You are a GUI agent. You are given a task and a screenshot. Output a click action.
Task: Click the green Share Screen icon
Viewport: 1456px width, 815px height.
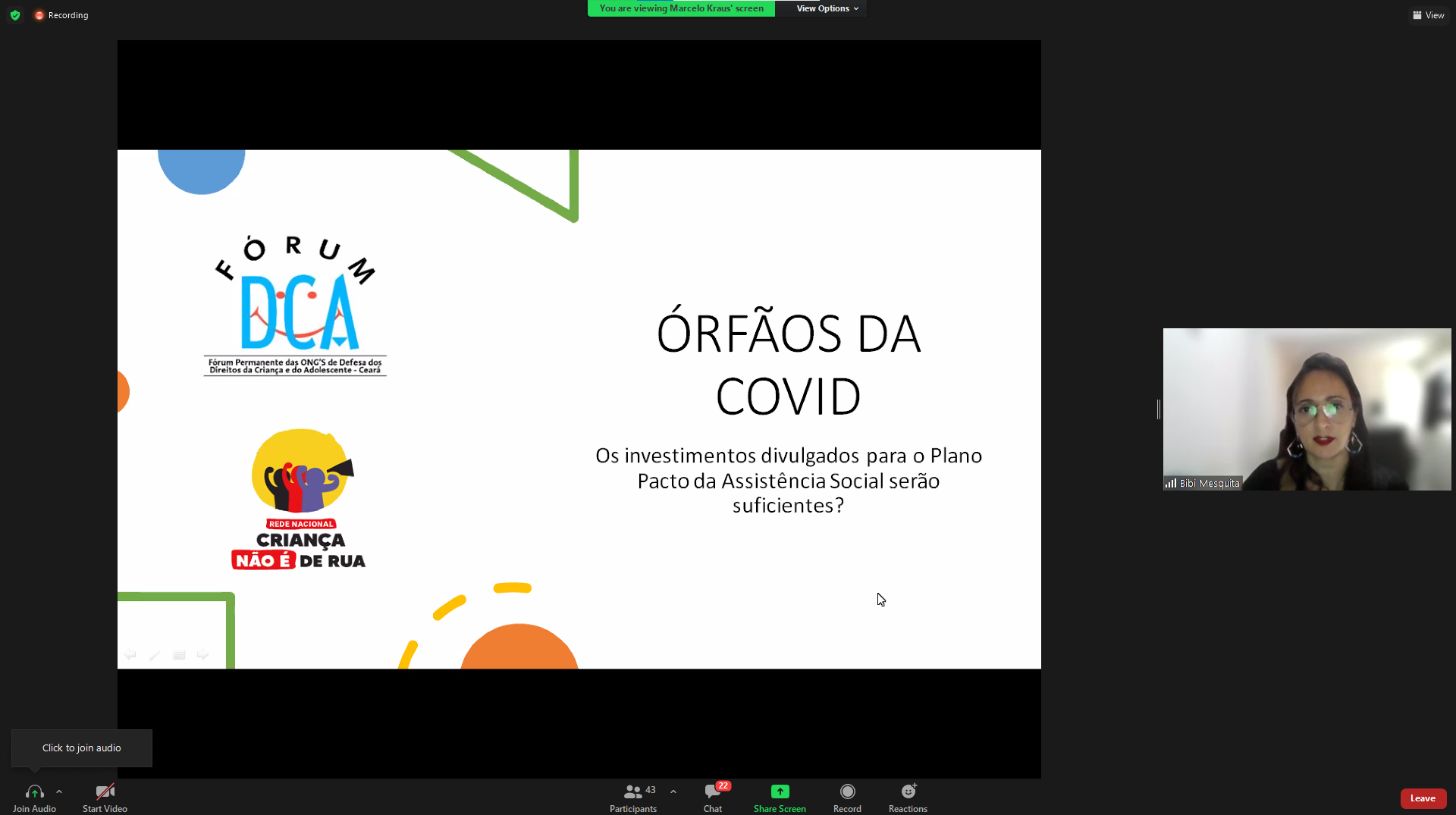(780, 792)
